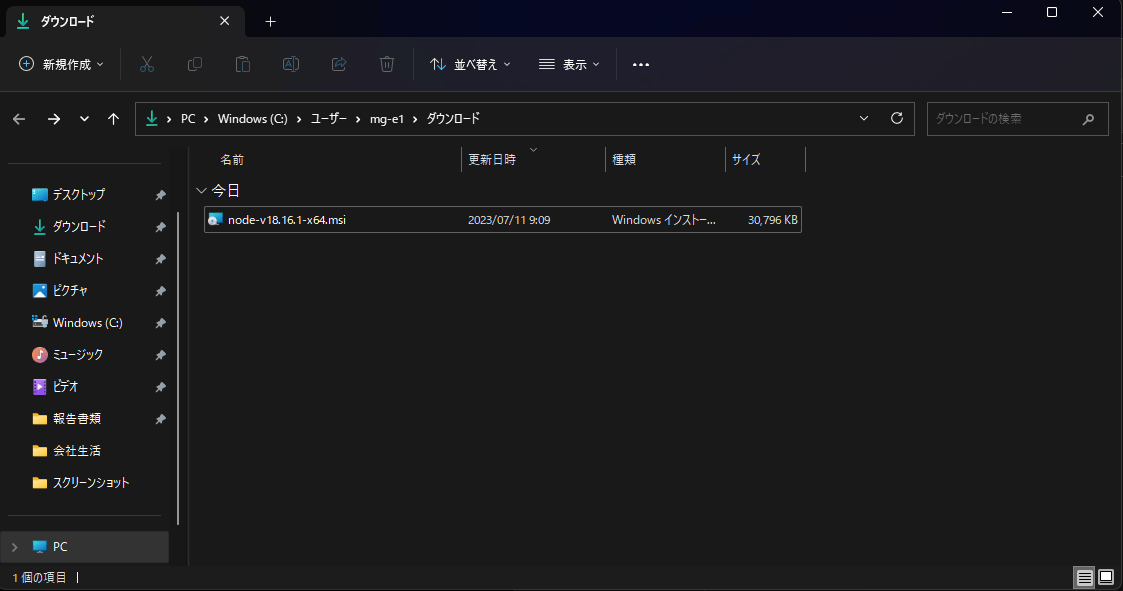Go back with the left arrow
This screenshot has width=1123, height=591.
click(19, 119)
